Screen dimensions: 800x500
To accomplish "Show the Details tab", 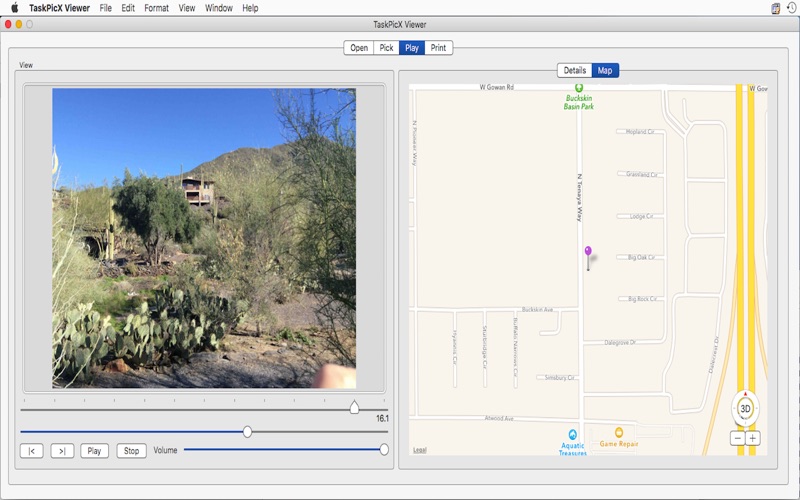I will [575, 70].
